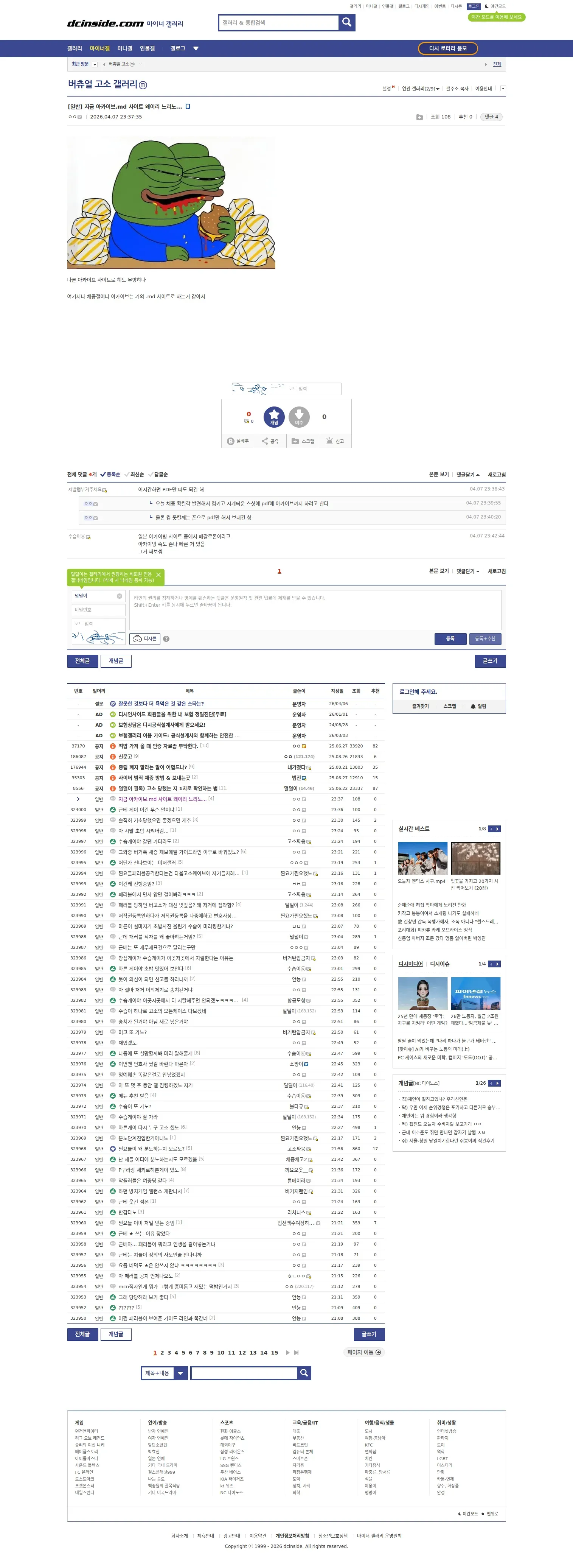This screenshot has width=573, height=1568.
Task: Click the 댓글 4 badge in post header
Action: click(x=491, y=117)
